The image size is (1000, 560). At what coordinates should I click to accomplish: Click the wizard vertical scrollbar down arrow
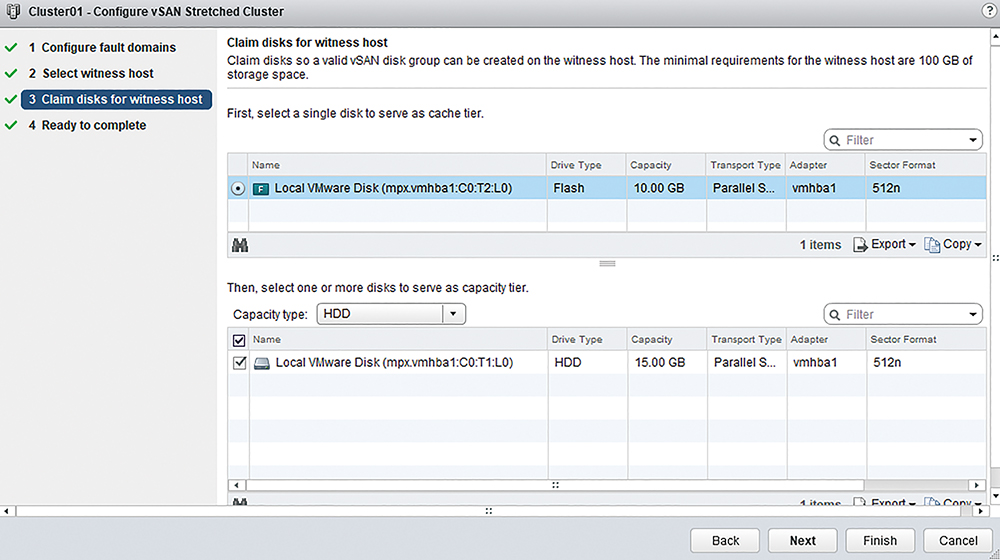(995, 496)
